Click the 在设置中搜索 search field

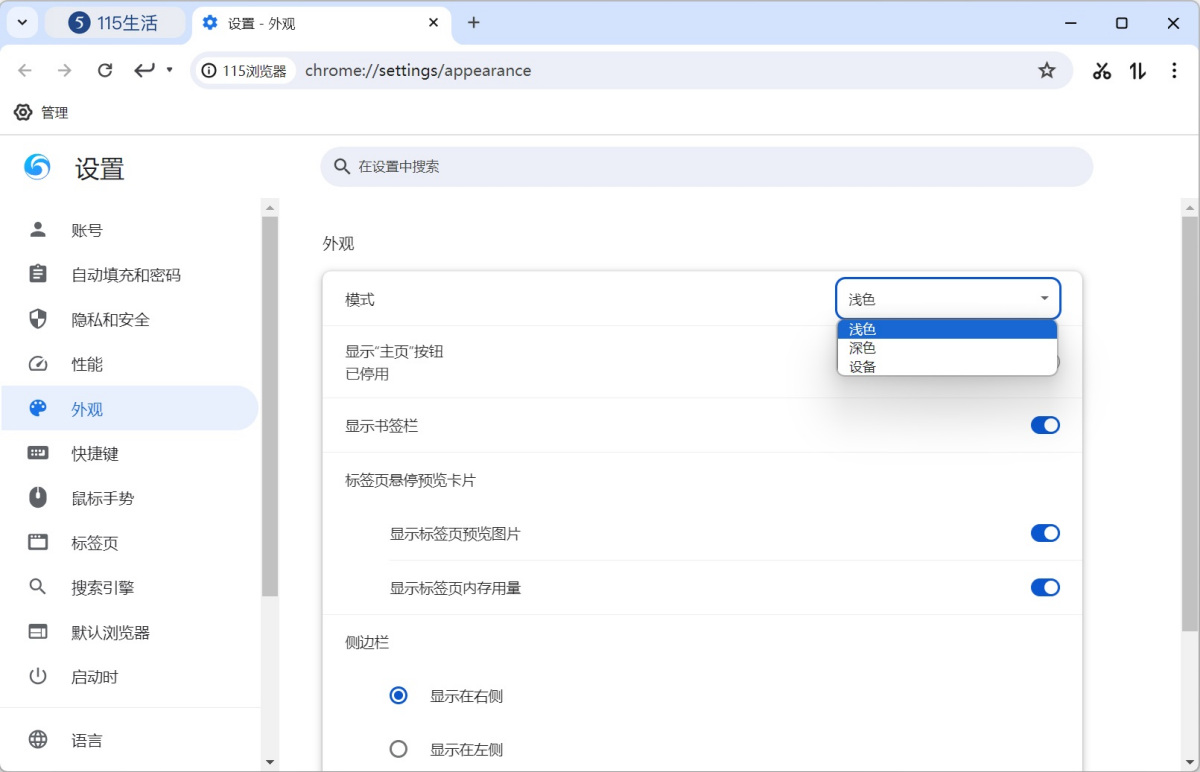coord(706,167)
